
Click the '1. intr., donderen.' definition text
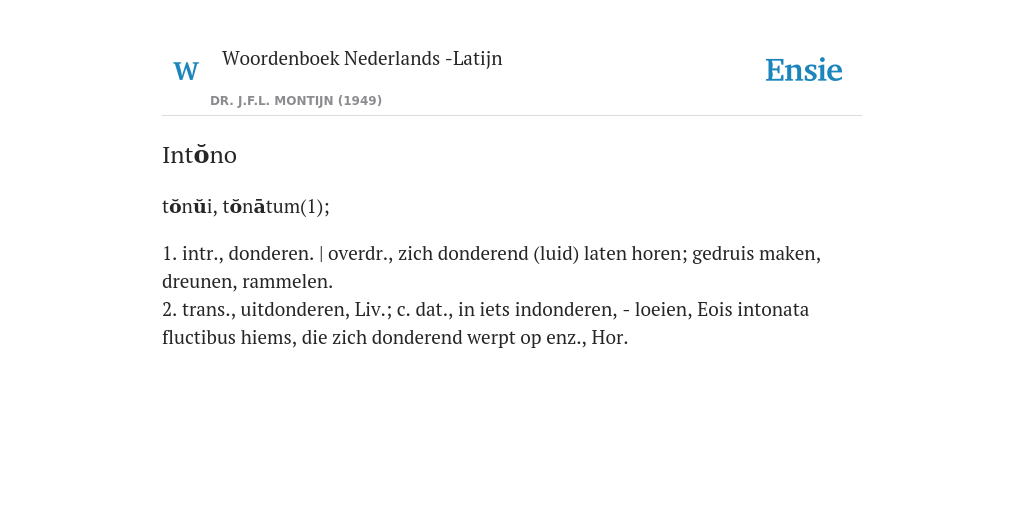[x=238, y=253]
